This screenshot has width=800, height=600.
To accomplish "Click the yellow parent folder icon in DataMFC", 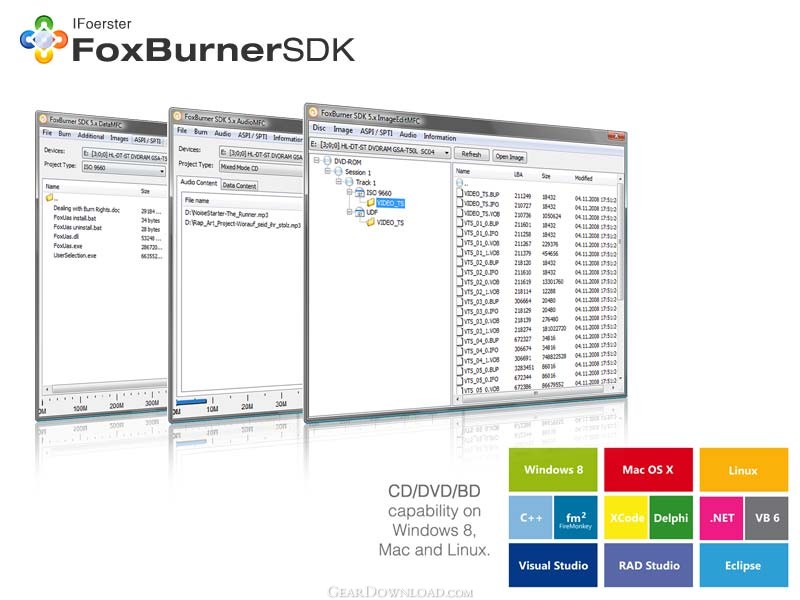I will click(50, 197).
